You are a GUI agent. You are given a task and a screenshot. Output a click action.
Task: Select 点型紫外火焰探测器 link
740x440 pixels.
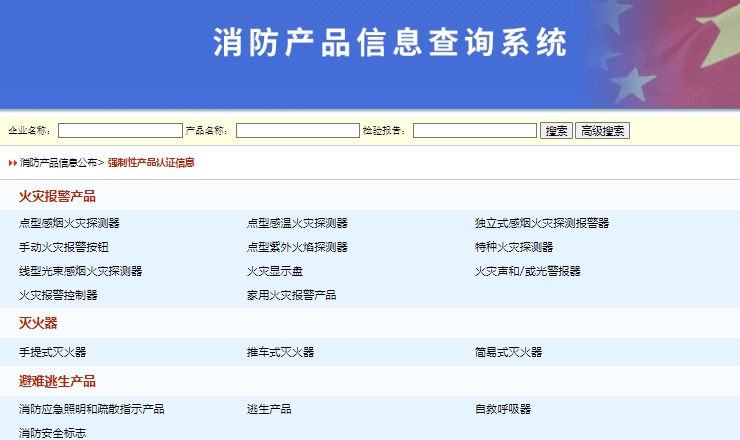tap(297, 247)
